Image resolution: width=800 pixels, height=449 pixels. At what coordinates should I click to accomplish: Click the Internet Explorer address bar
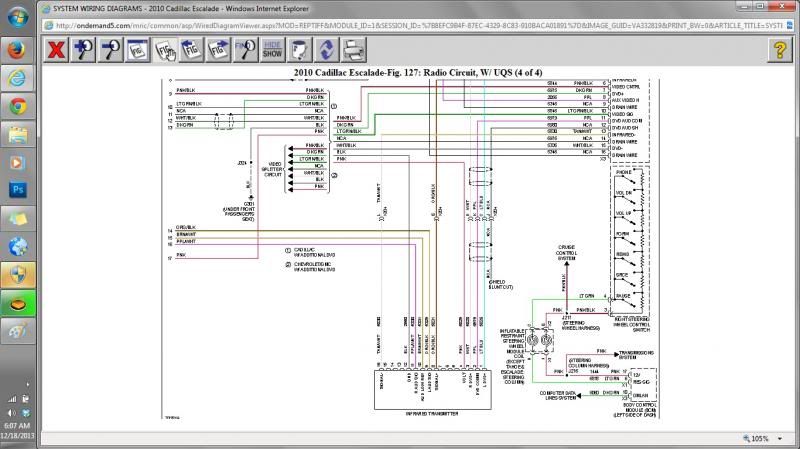point(418,26)
